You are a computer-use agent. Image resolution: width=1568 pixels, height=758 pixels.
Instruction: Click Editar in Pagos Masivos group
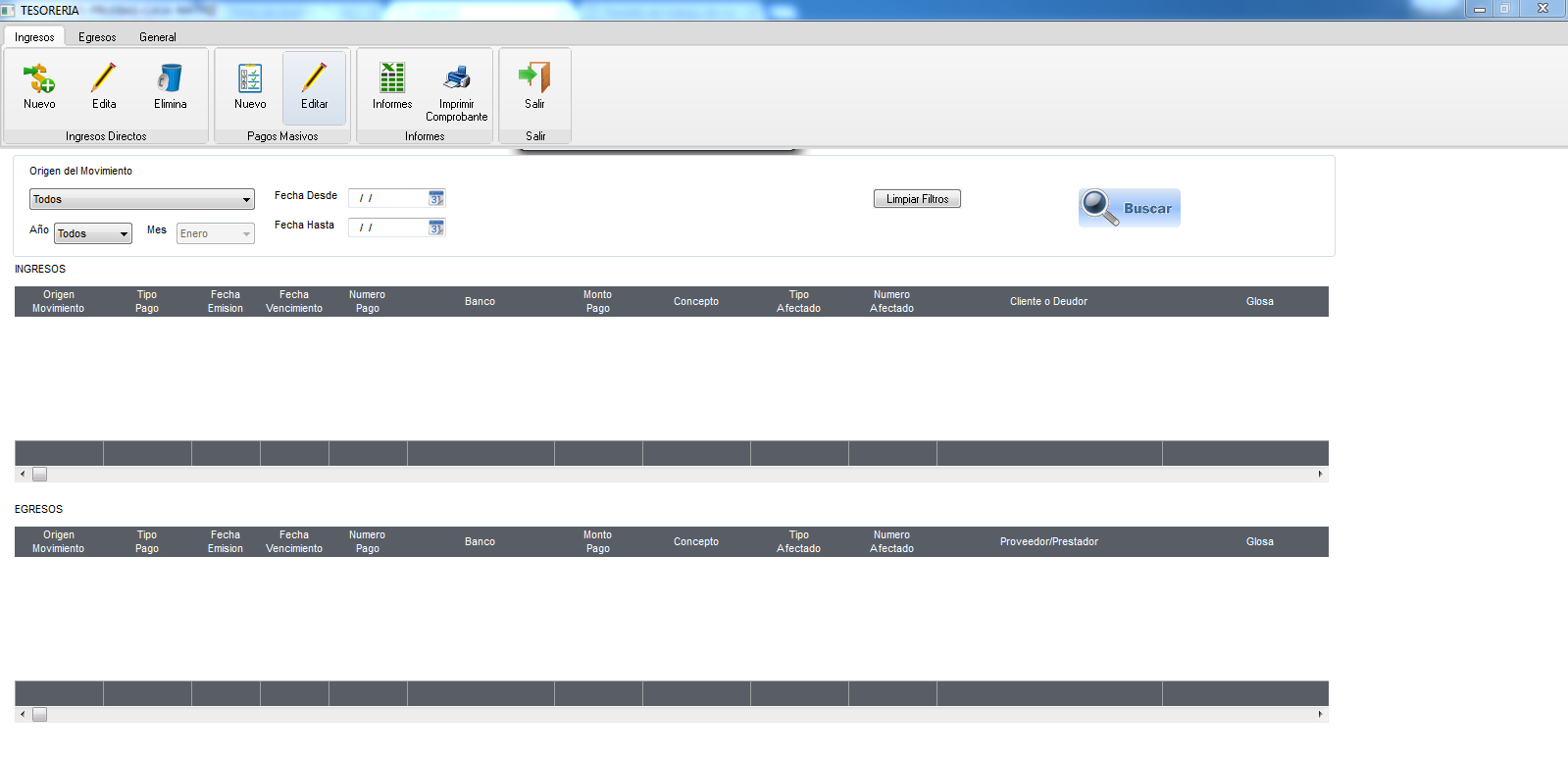tap(315, 86)
